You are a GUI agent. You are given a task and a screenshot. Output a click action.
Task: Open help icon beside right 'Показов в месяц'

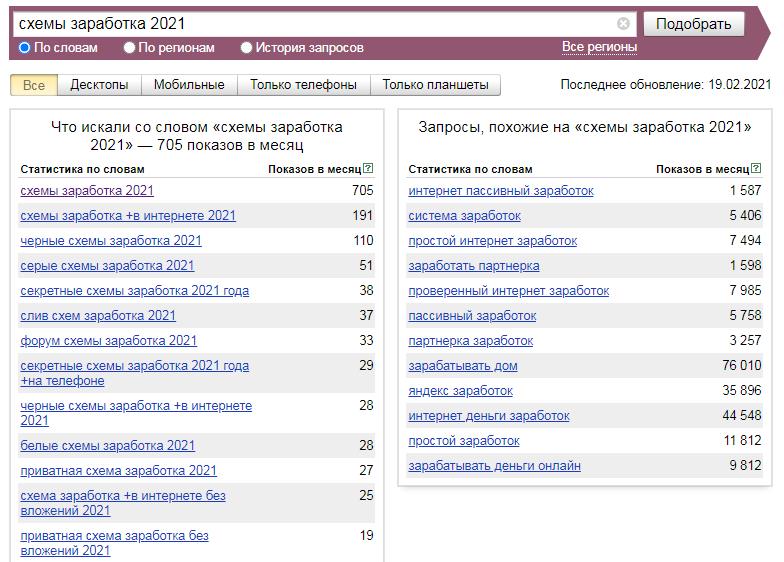[756, 168]
